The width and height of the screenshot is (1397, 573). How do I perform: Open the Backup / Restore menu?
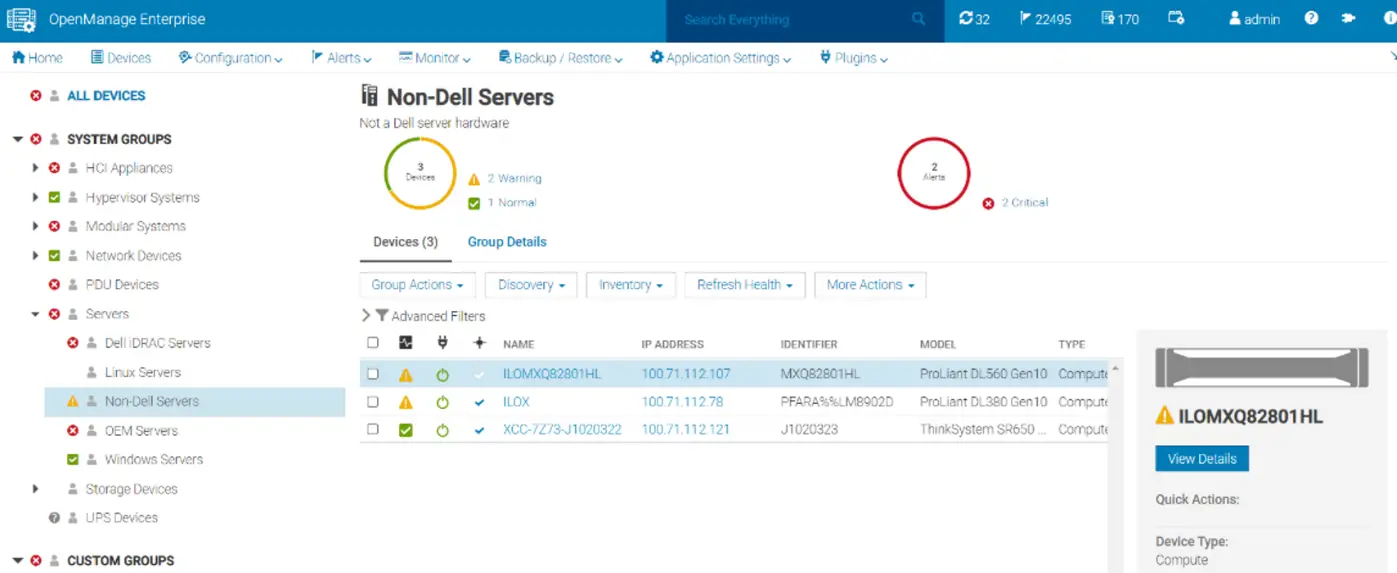560,58
